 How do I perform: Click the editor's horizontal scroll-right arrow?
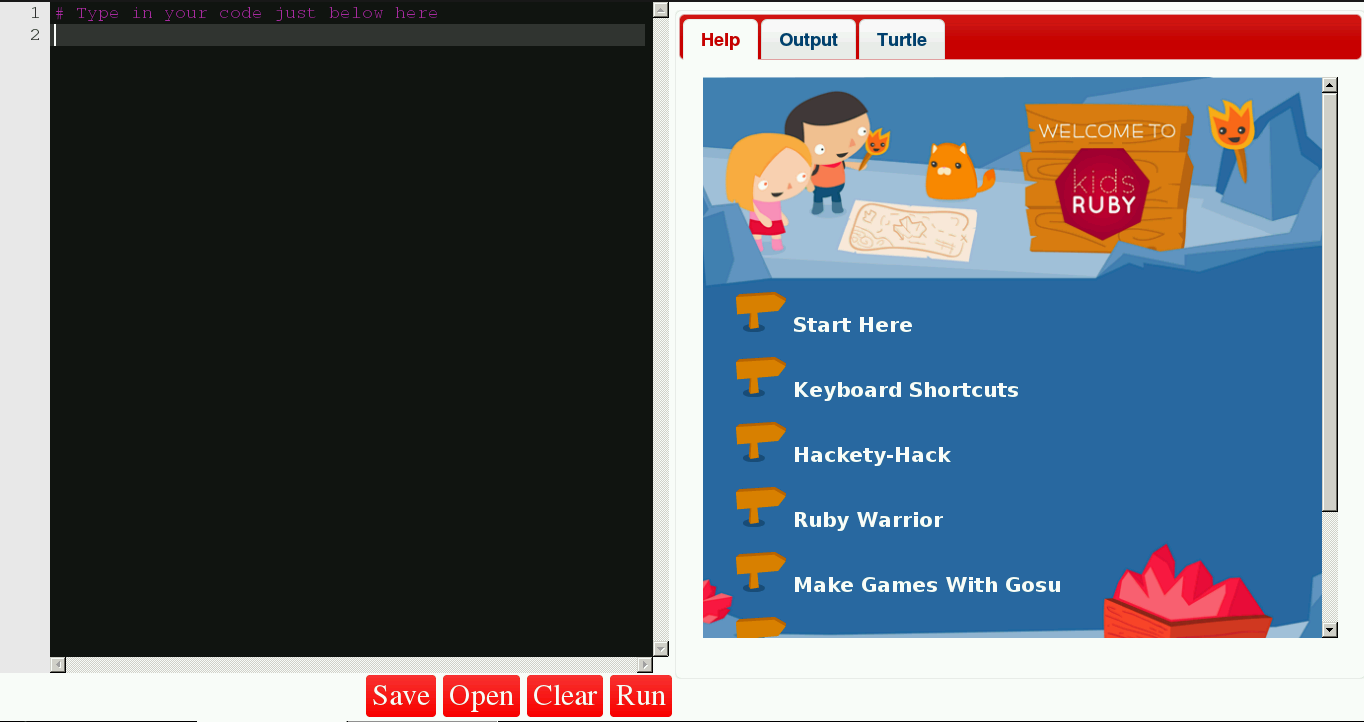(645, 665)
